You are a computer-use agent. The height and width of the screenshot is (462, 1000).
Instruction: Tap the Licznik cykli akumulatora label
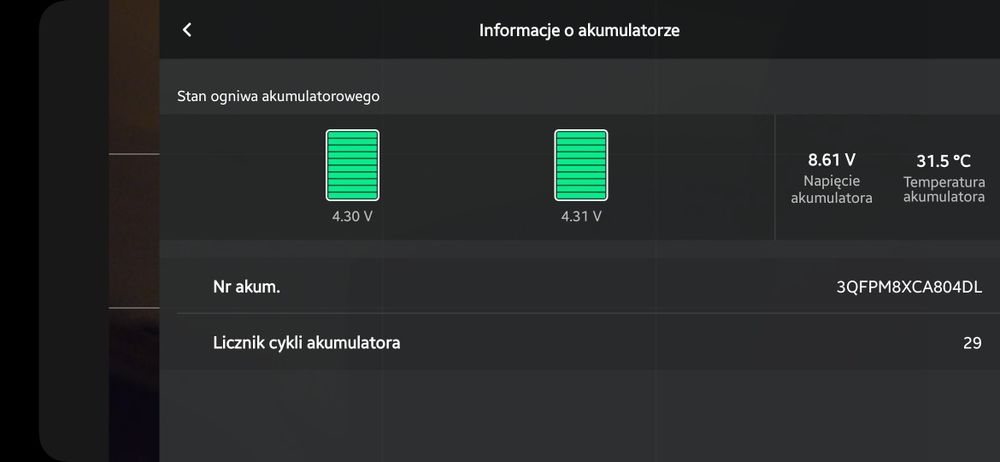tap(306, 343)
